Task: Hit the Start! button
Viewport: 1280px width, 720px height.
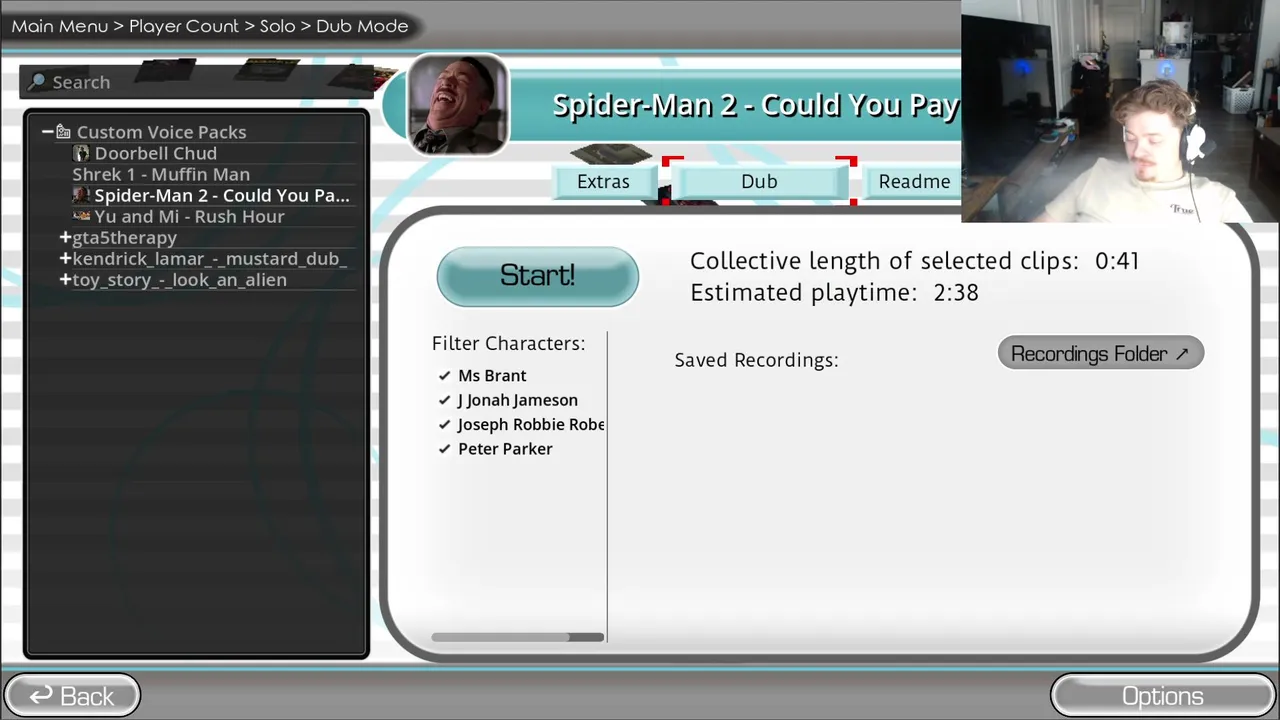Action: [x=537, y=276]
